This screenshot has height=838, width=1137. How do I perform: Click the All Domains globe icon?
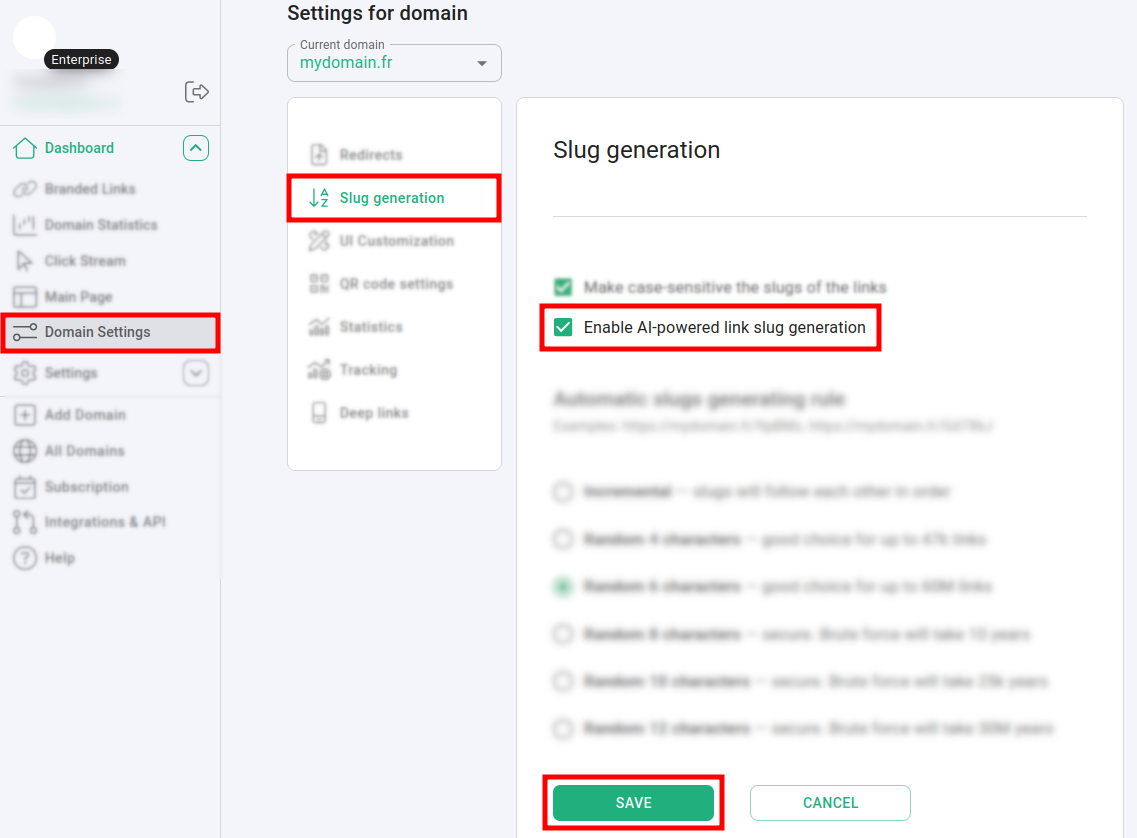coord(25,451)
